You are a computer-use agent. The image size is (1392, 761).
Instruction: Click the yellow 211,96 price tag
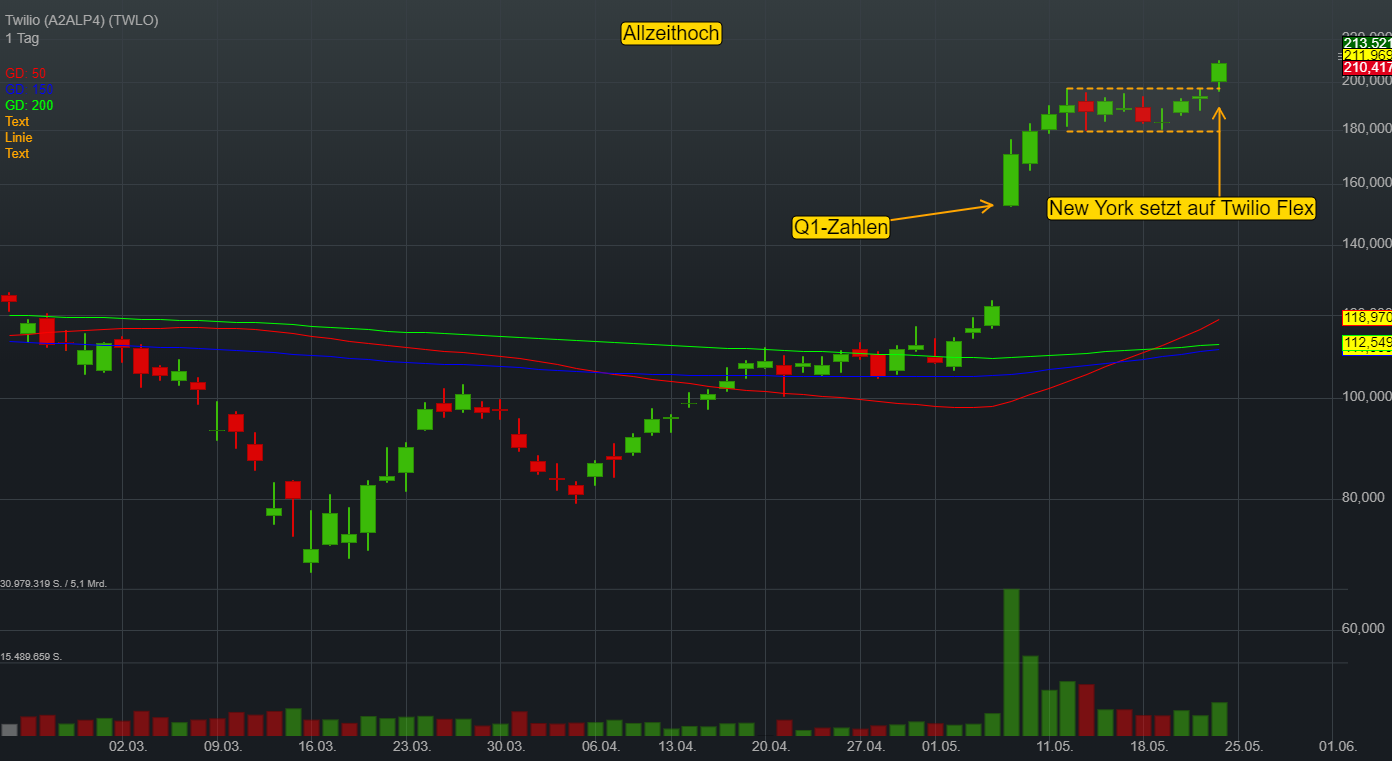pos(1366,55)
